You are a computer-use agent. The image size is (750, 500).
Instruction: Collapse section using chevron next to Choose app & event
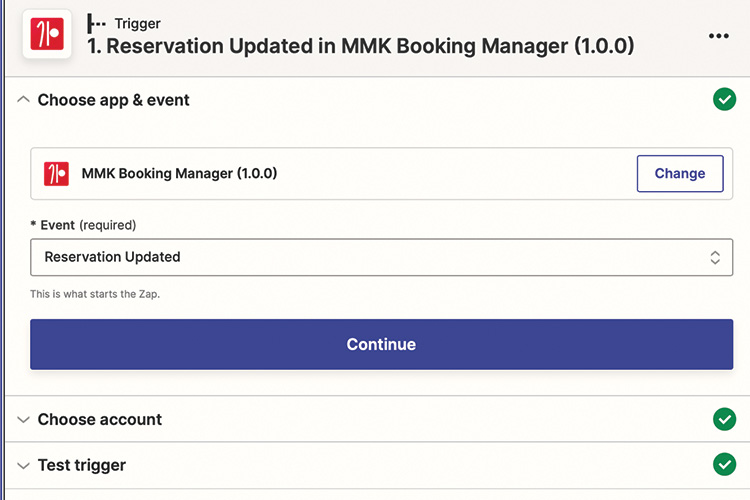23,100
